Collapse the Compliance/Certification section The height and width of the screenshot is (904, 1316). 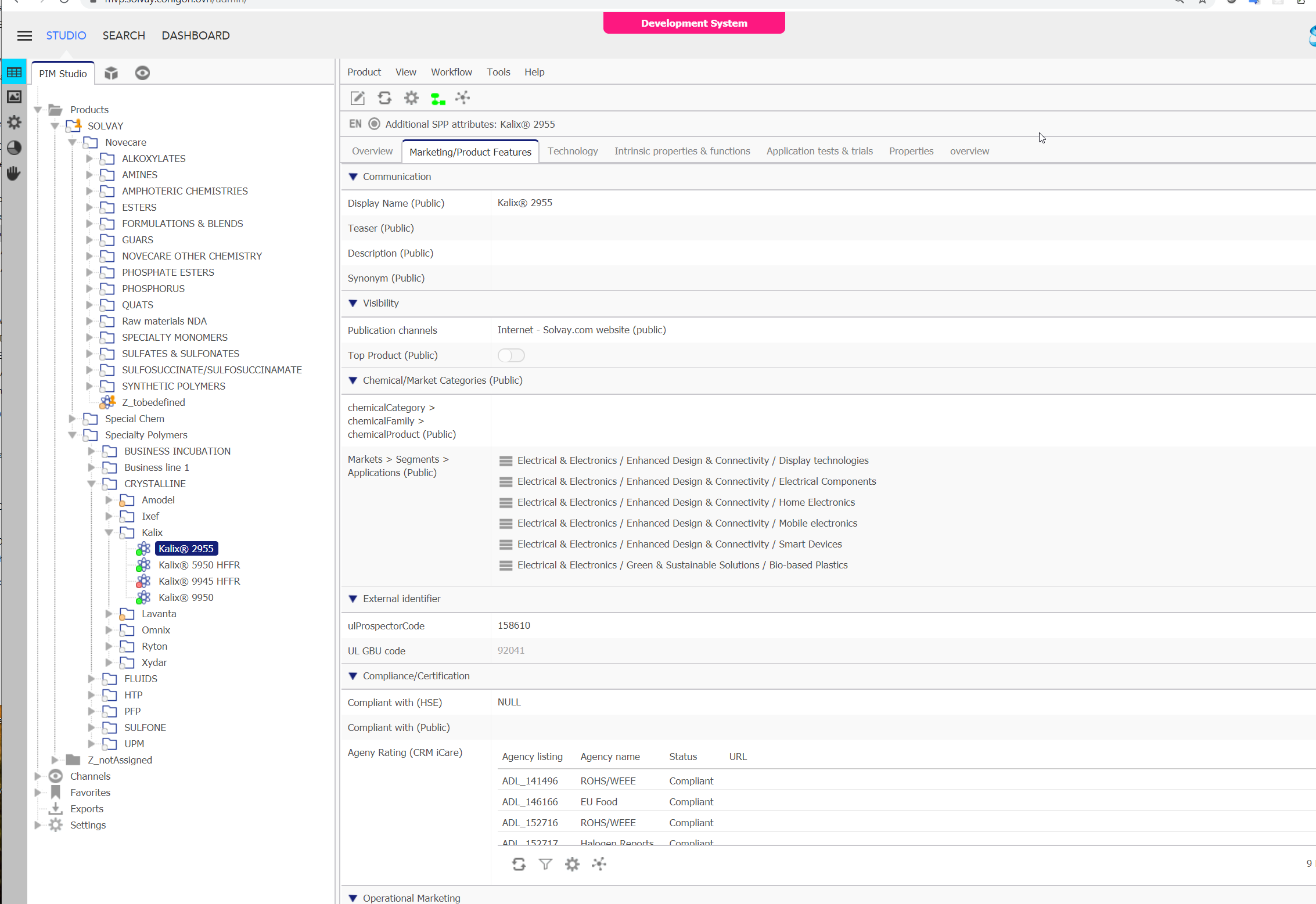[353, 676]
